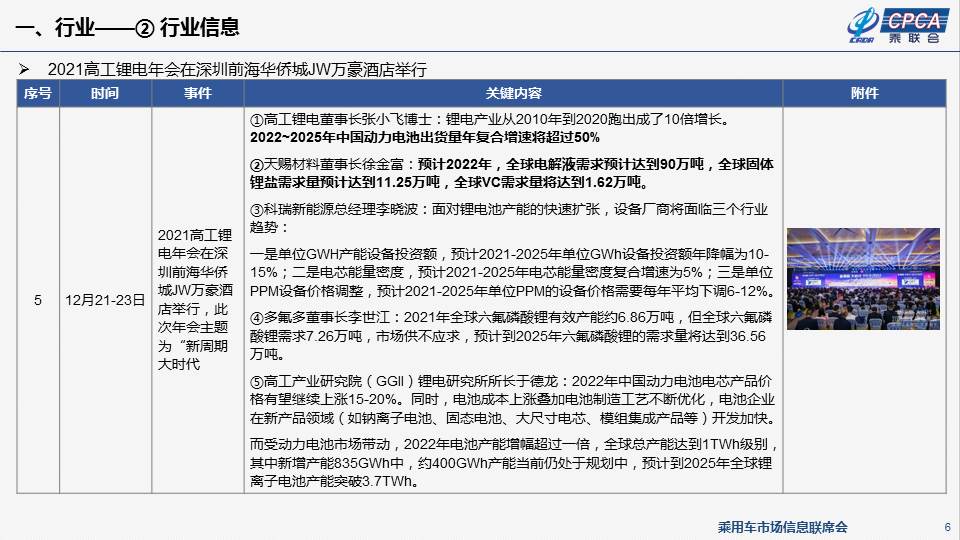The width and height of the screenshot is (960, 540).
Task: Click the text 而受动力电池市场带动
Action: (320, 444)
